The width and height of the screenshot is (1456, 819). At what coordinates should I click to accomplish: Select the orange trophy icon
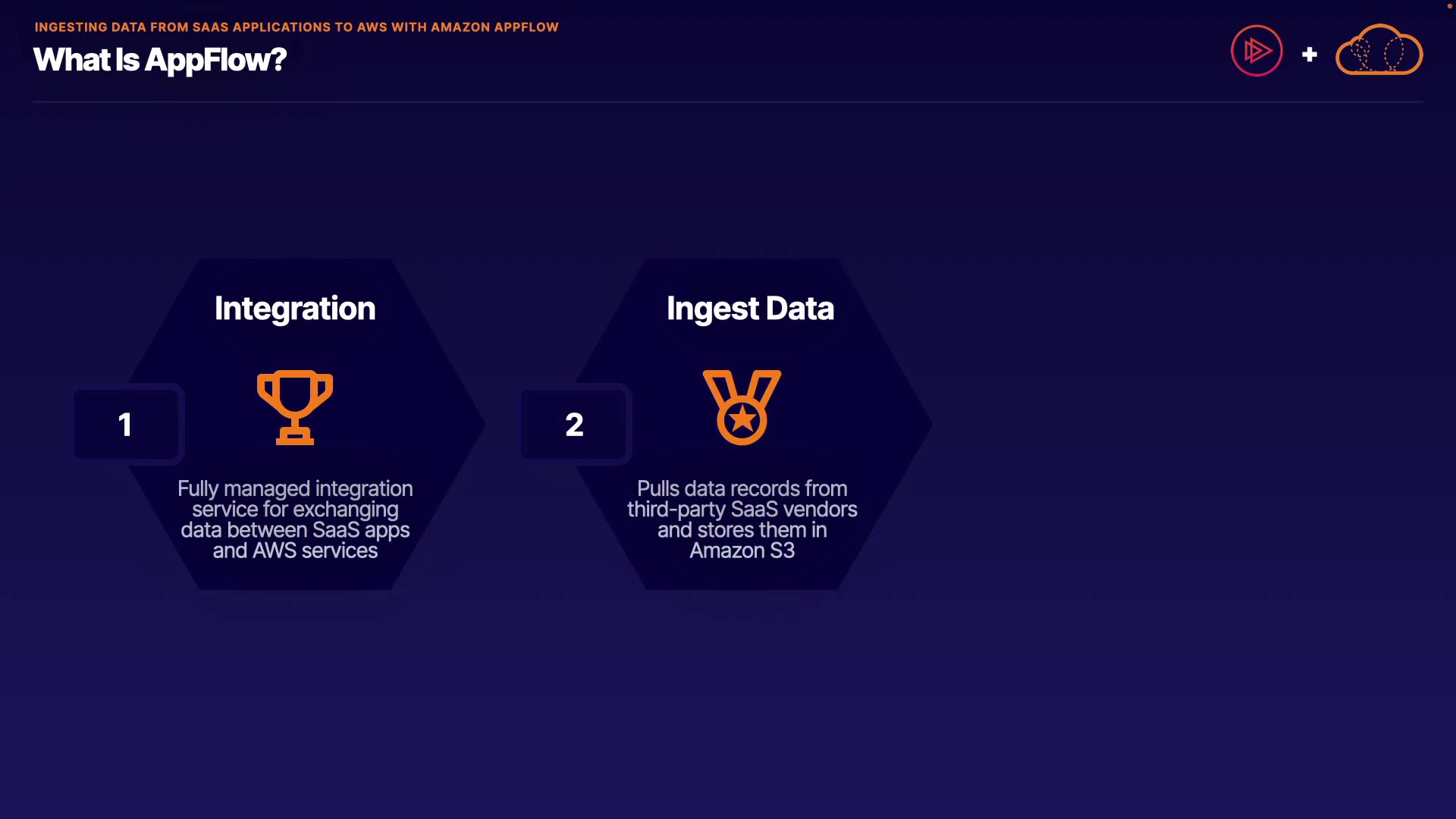(x=295, y=406)
